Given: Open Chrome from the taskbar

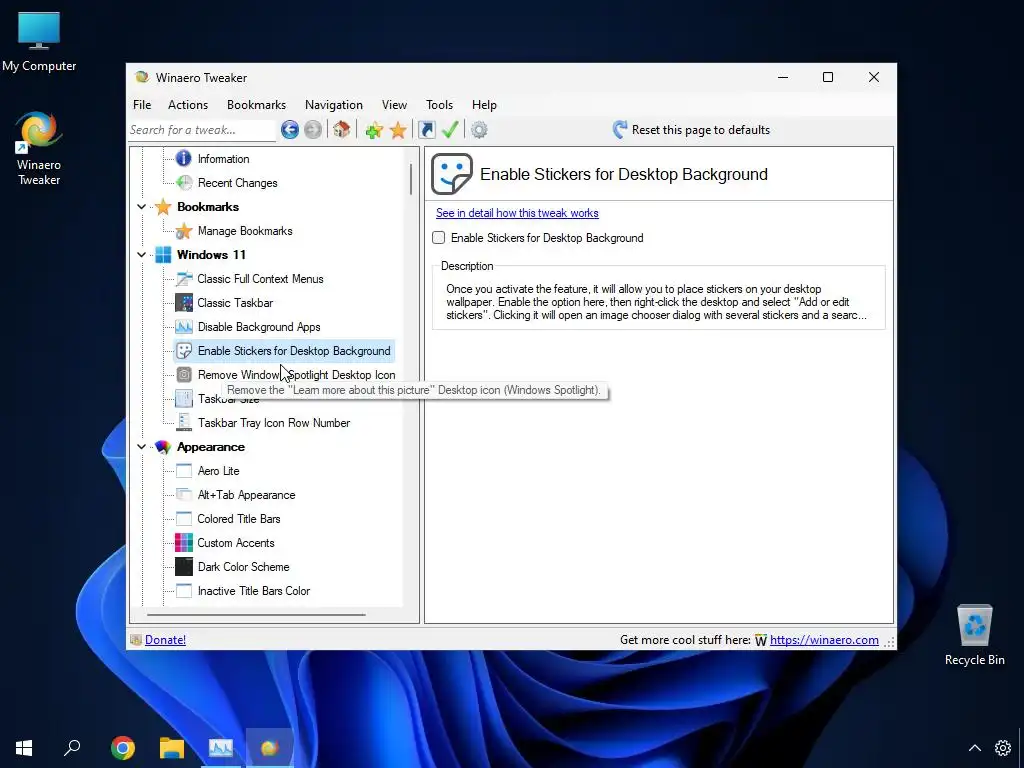Looking at the screenshot, I should pos(123,748).
